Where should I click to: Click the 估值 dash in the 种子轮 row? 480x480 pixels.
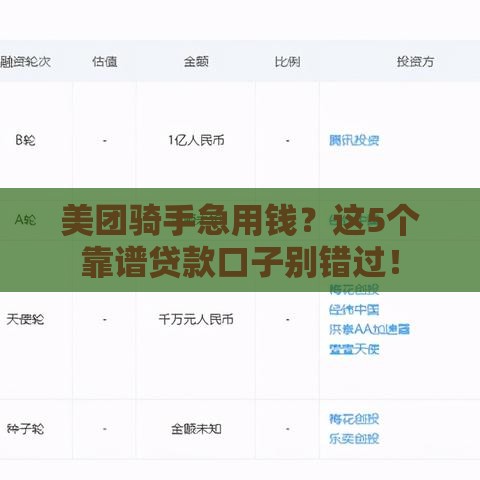click(105, 429)
